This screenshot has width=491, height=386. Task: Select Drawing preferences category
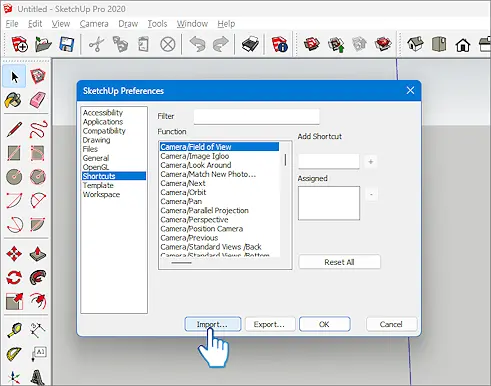pyautogui.click(x=96, y=140)
